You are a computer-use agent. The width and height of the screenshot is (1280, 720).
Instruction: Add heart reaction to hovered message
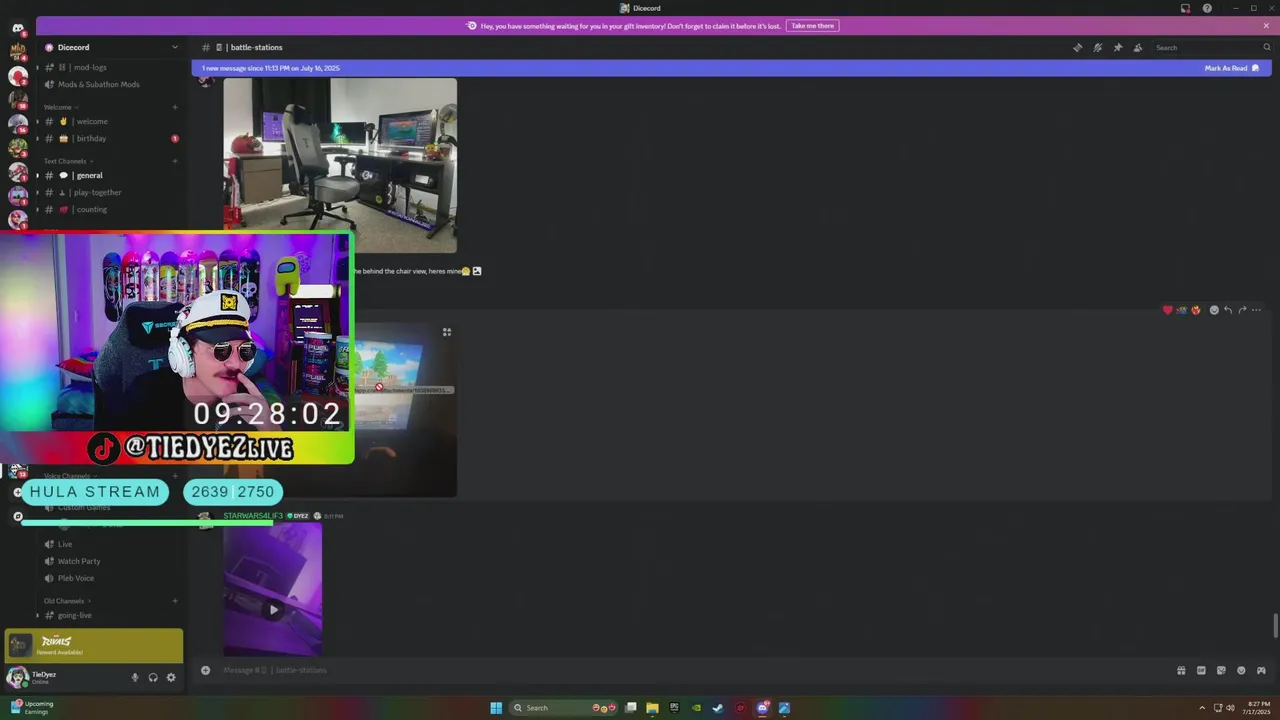1167,310
